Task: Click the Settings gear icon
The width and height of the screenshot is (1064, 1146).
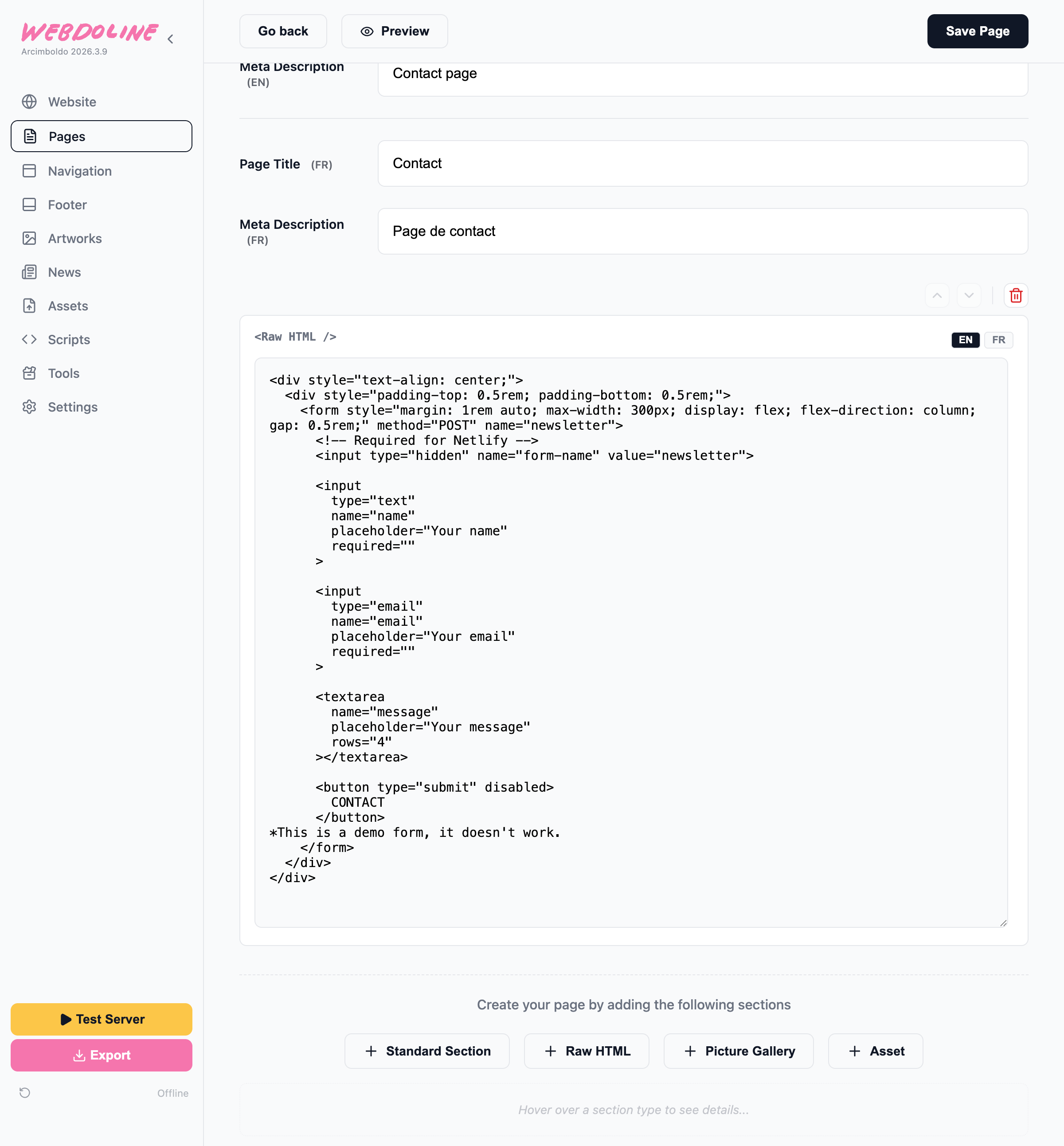Action: pos(29,407)
